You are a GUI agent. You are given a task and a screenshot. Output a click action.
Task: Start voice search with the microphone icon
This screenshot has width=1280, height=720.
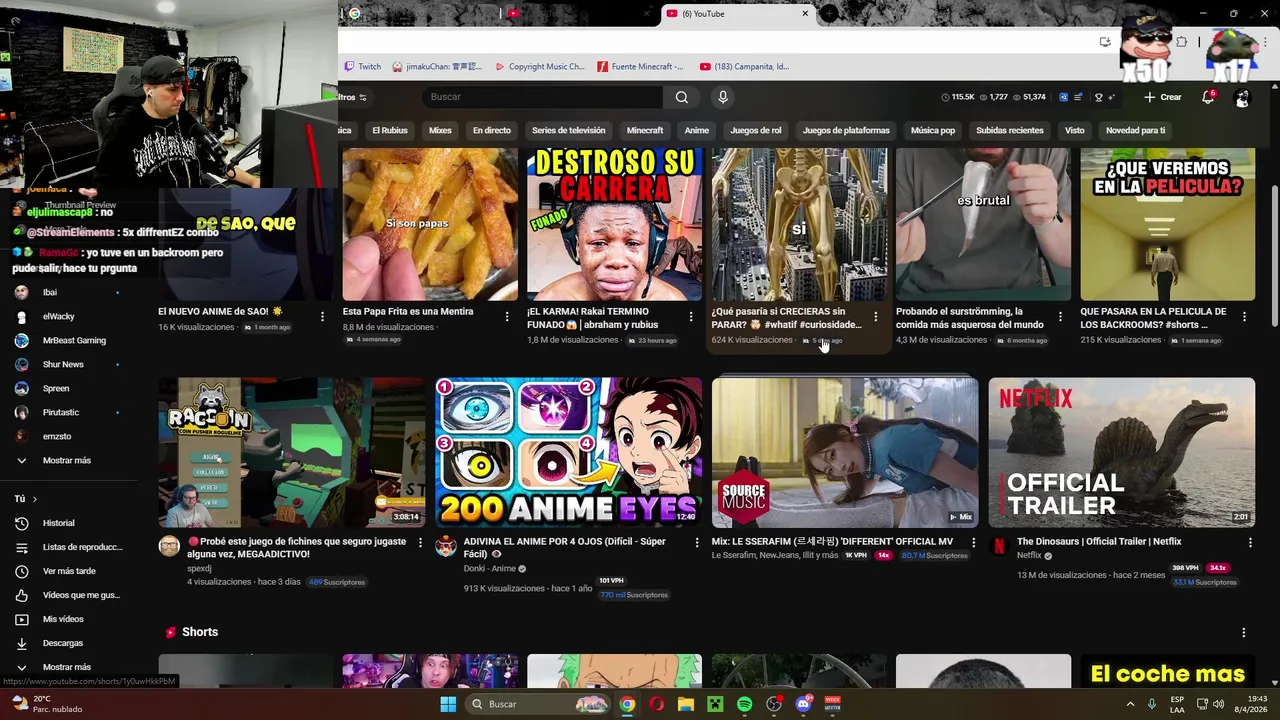722,97
